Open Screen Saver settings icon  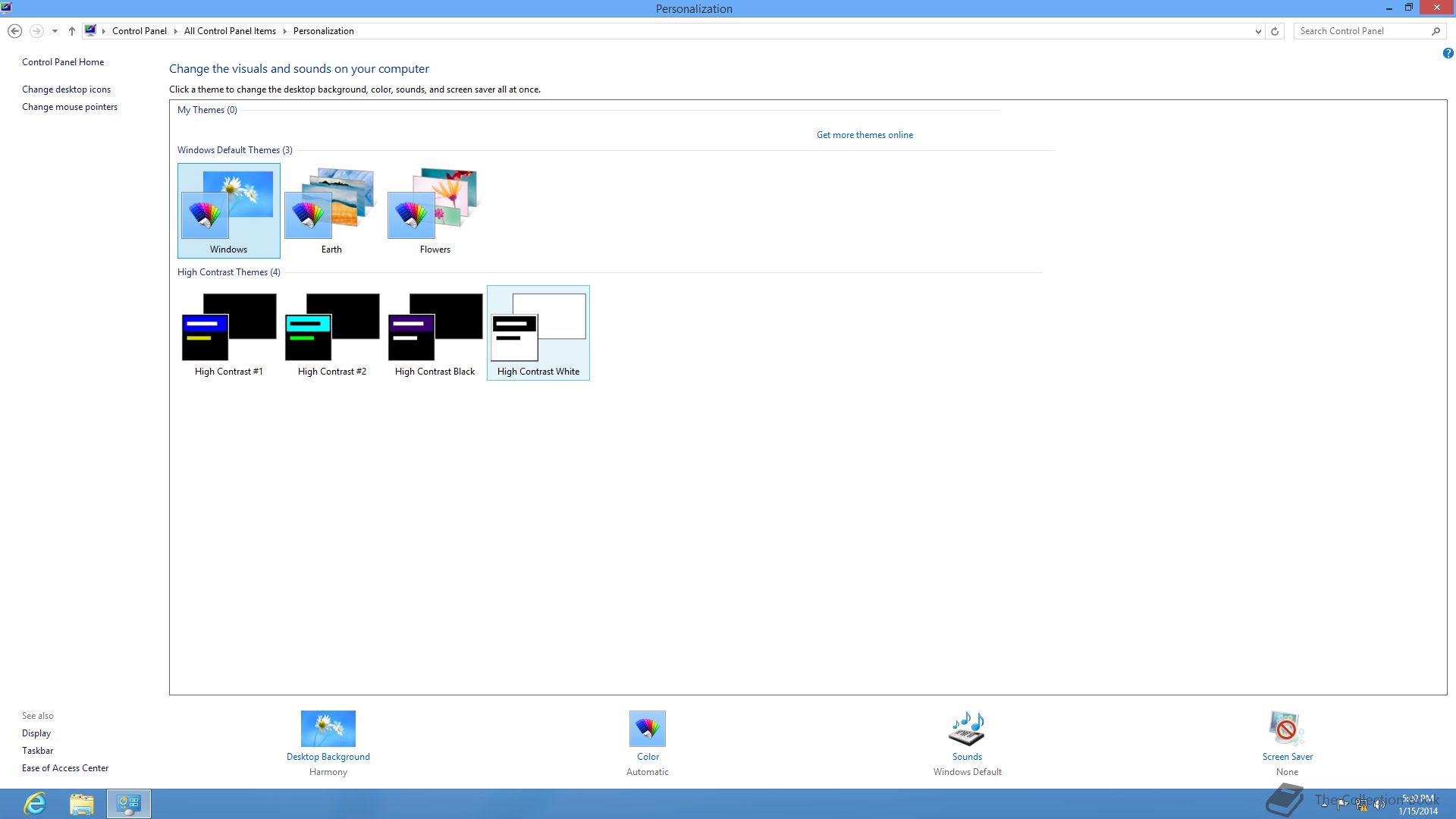click(x=1287, y=729)
